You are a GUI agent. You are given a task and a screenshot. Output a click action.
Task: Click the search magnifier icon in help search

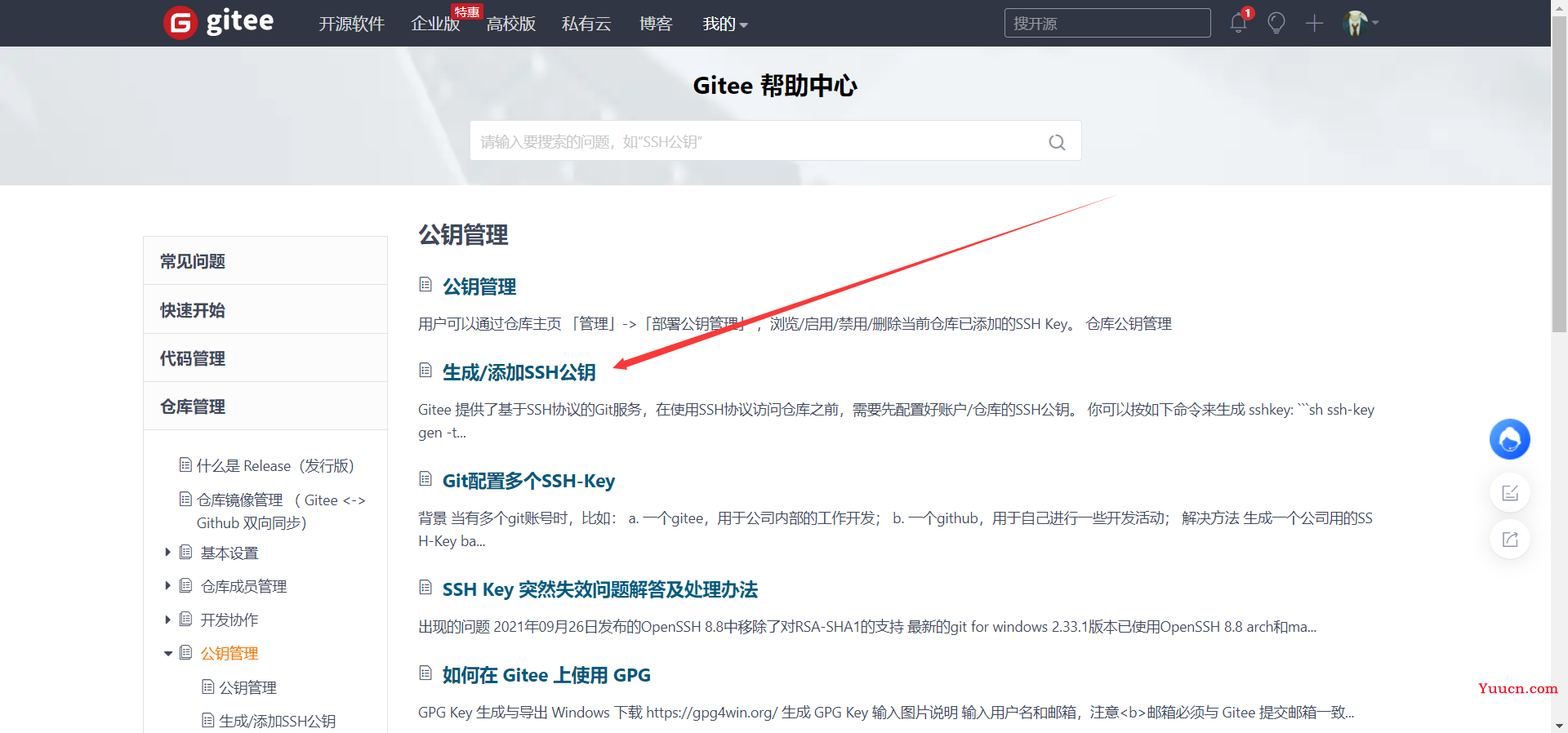pos(1057,142)
